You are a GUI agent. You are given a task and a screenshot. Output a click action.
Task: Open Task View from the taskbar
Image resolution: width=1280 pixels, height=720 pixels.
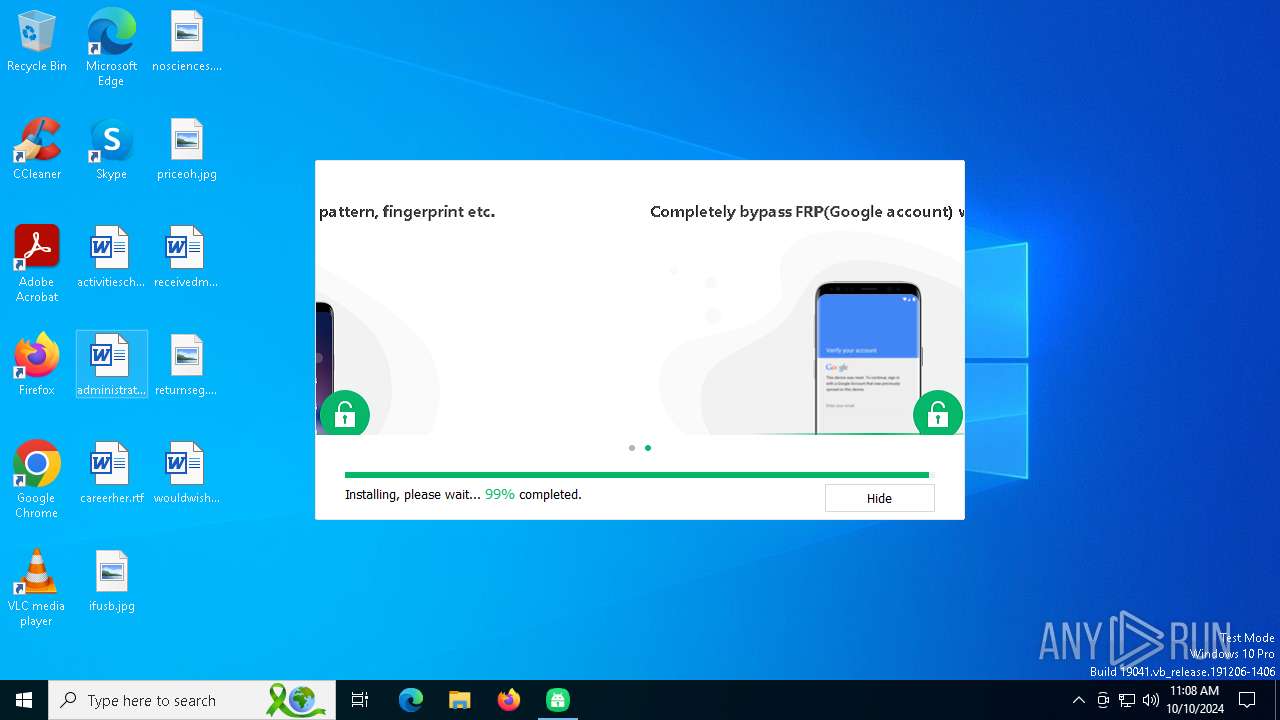pyautogui.click(x=360, y=700)
